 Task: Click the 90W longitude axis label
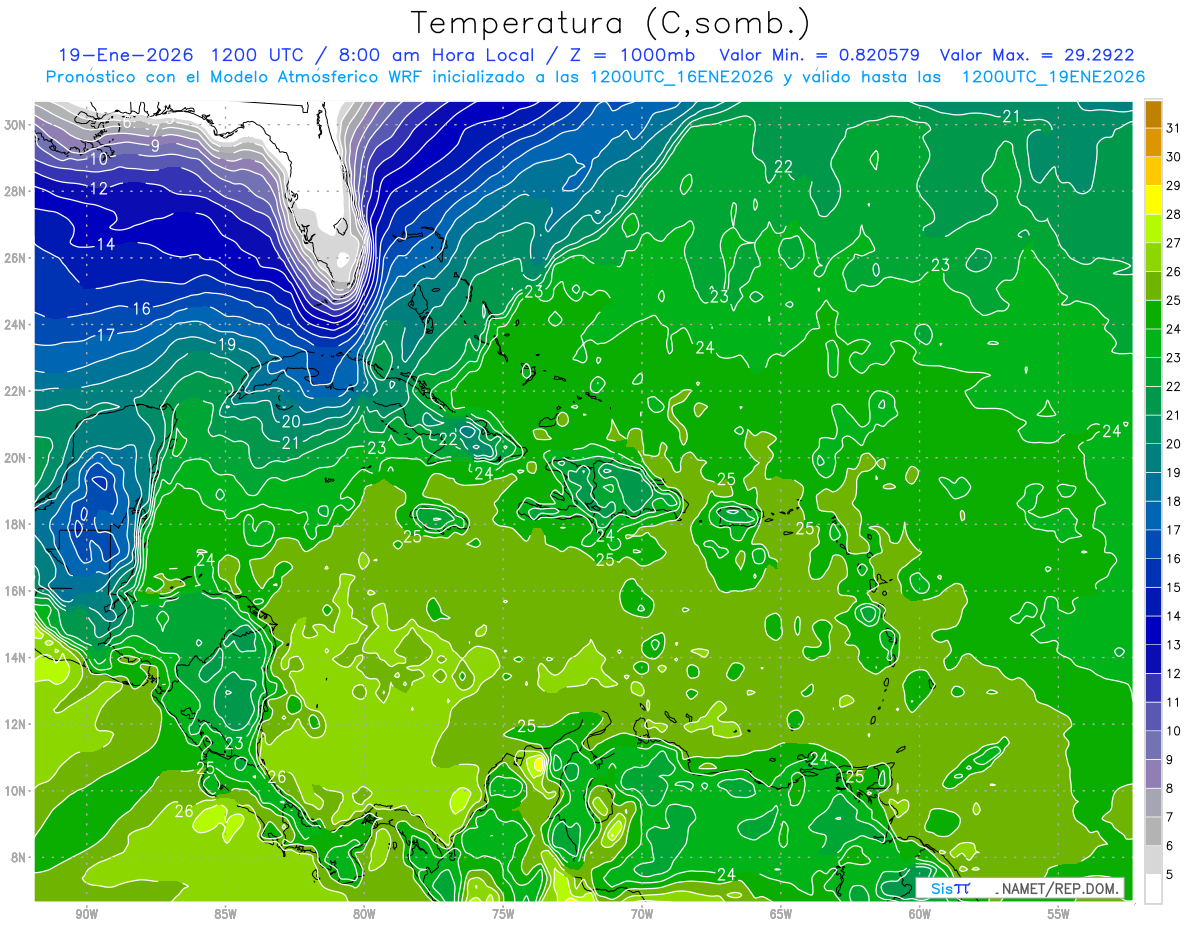86,914
